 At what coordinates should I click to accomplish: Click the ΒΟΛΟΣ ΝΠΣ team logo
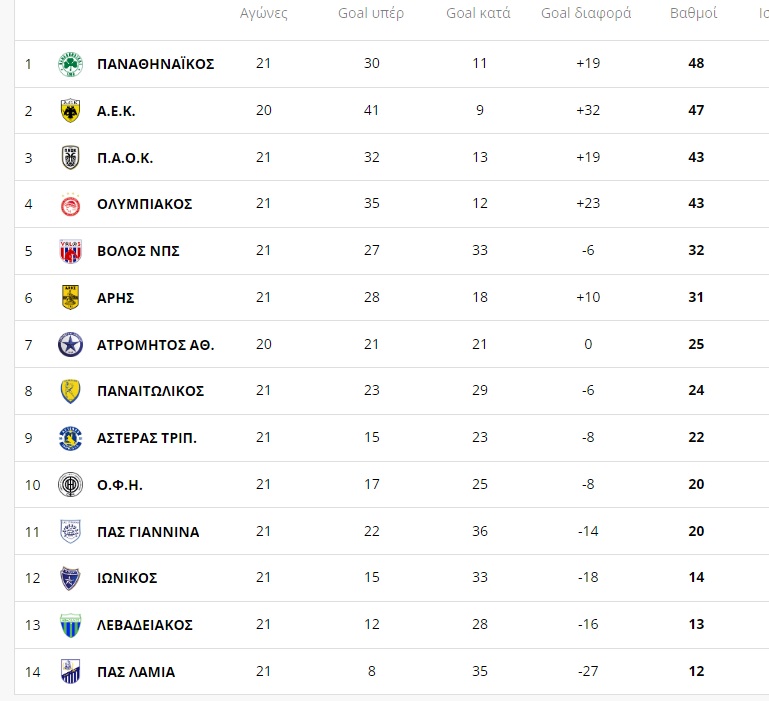[70, 251]
